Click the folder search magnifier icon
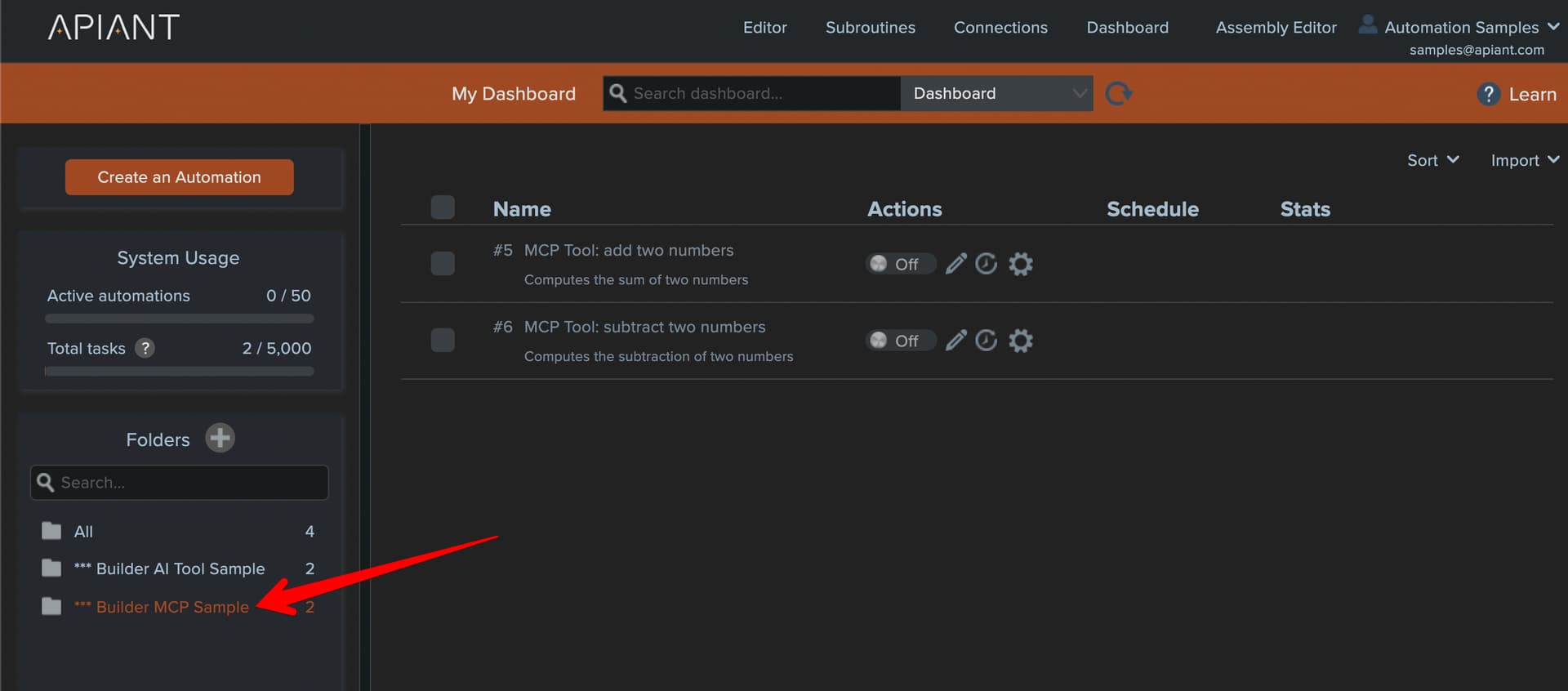 coord(46,482)
